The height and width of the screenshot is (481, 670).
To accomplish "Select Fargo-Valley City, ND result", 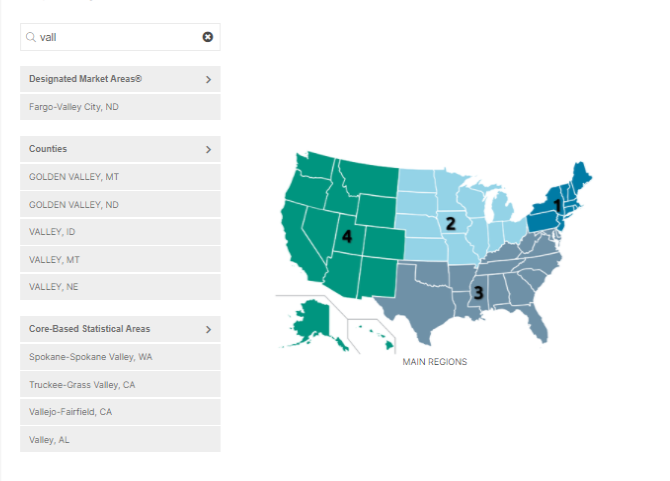I will coord(120,107).
